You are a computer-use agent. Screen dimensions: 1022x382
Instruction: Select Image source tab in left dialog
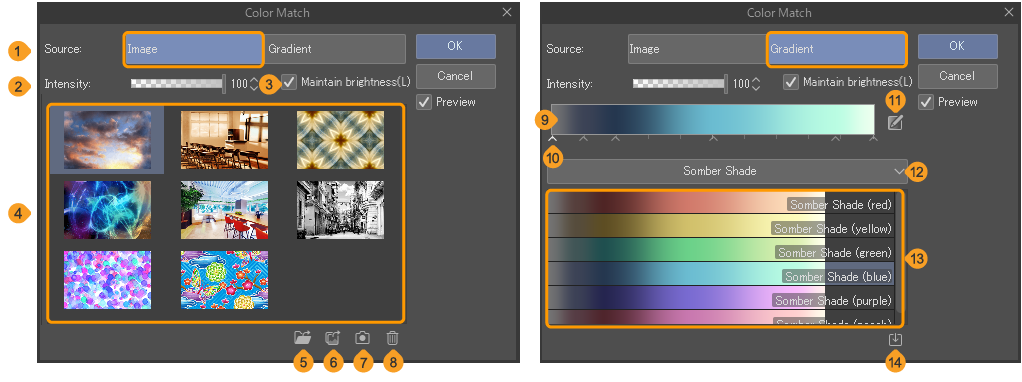pos(193,49)
